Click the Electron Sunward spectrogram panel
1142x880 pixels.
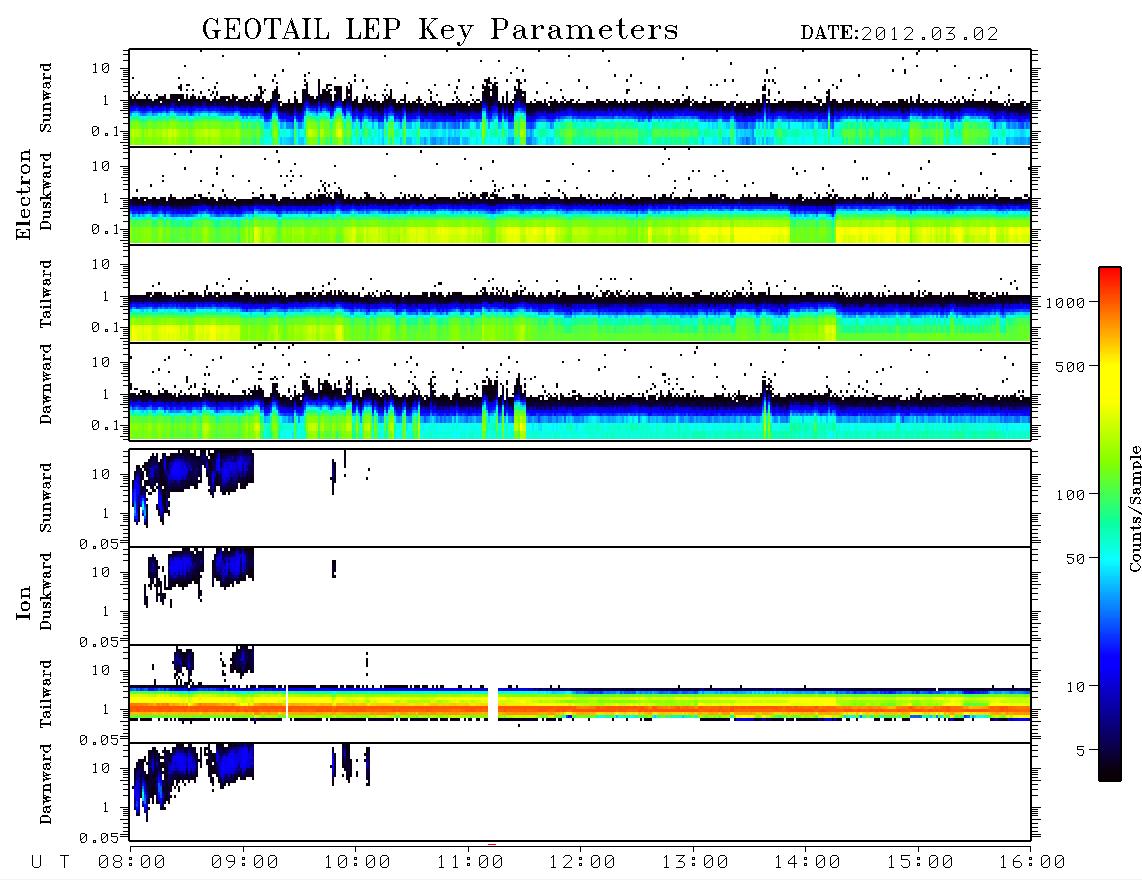pyautogui.click(x=580, y=98)
